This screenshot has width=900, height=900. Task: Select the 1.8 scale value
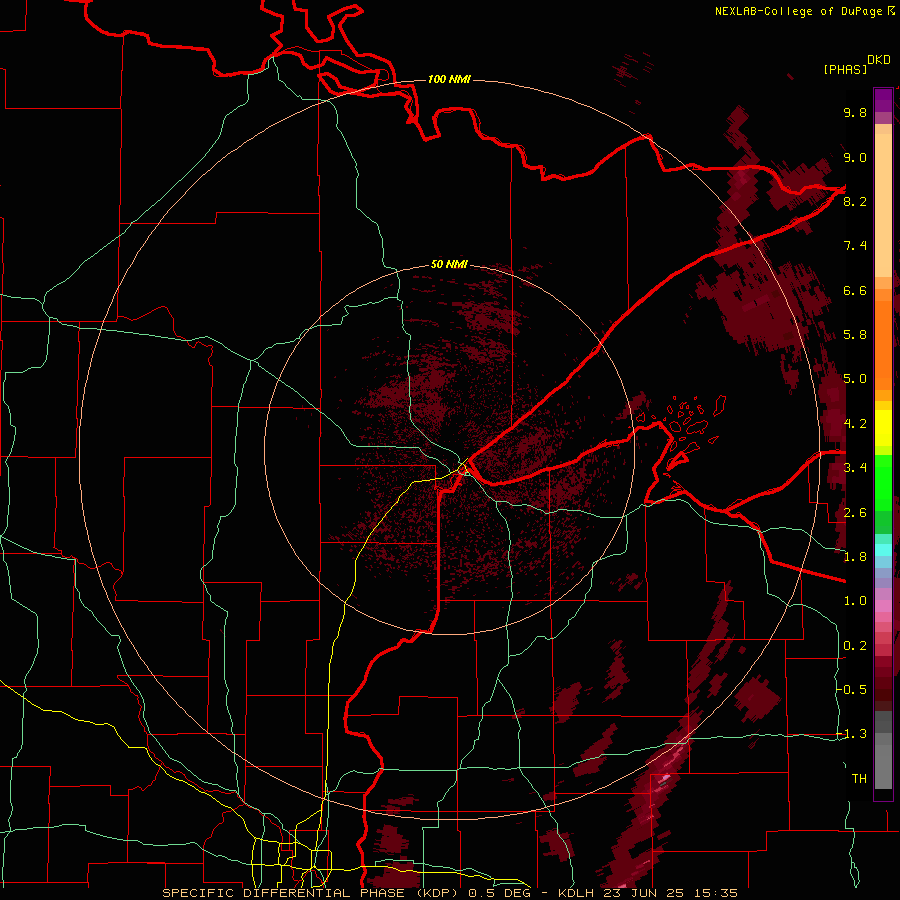point(855,556)
